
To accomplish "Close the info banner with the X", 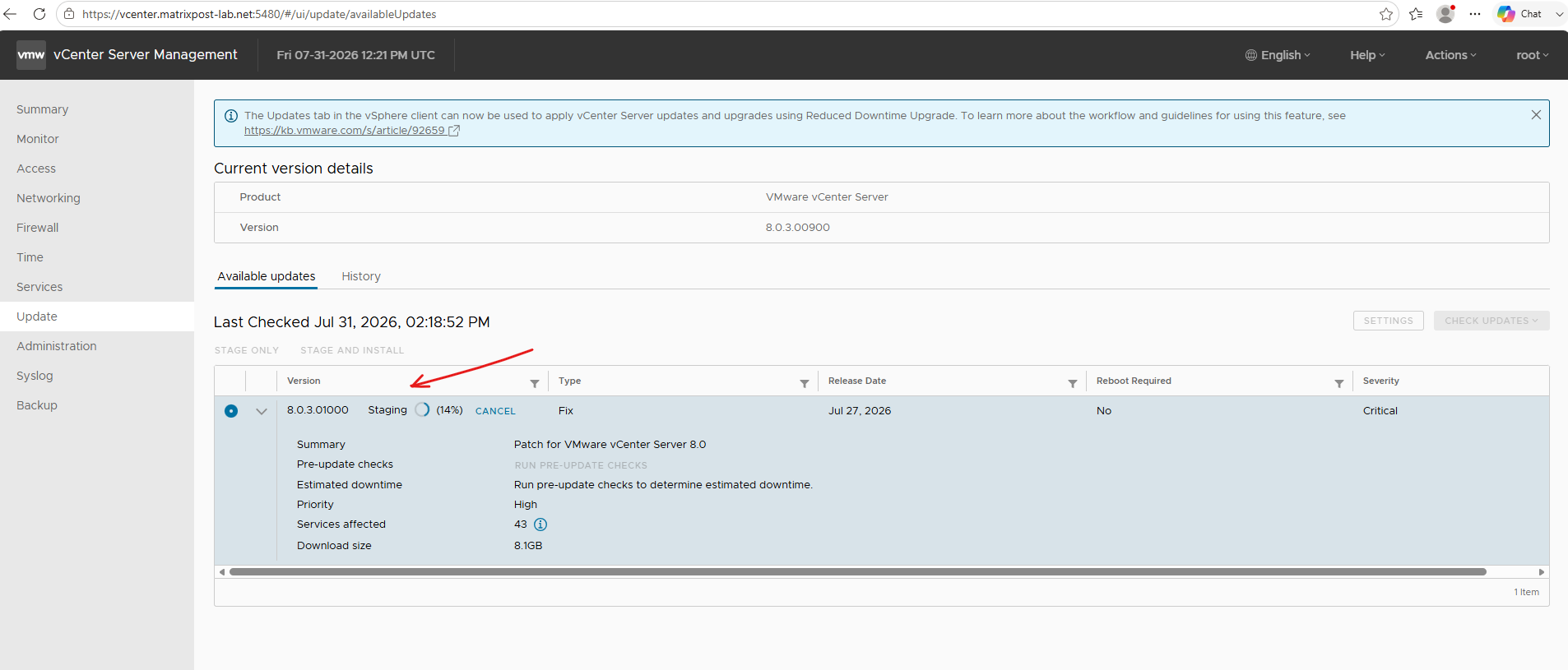I will (1536, 115).
